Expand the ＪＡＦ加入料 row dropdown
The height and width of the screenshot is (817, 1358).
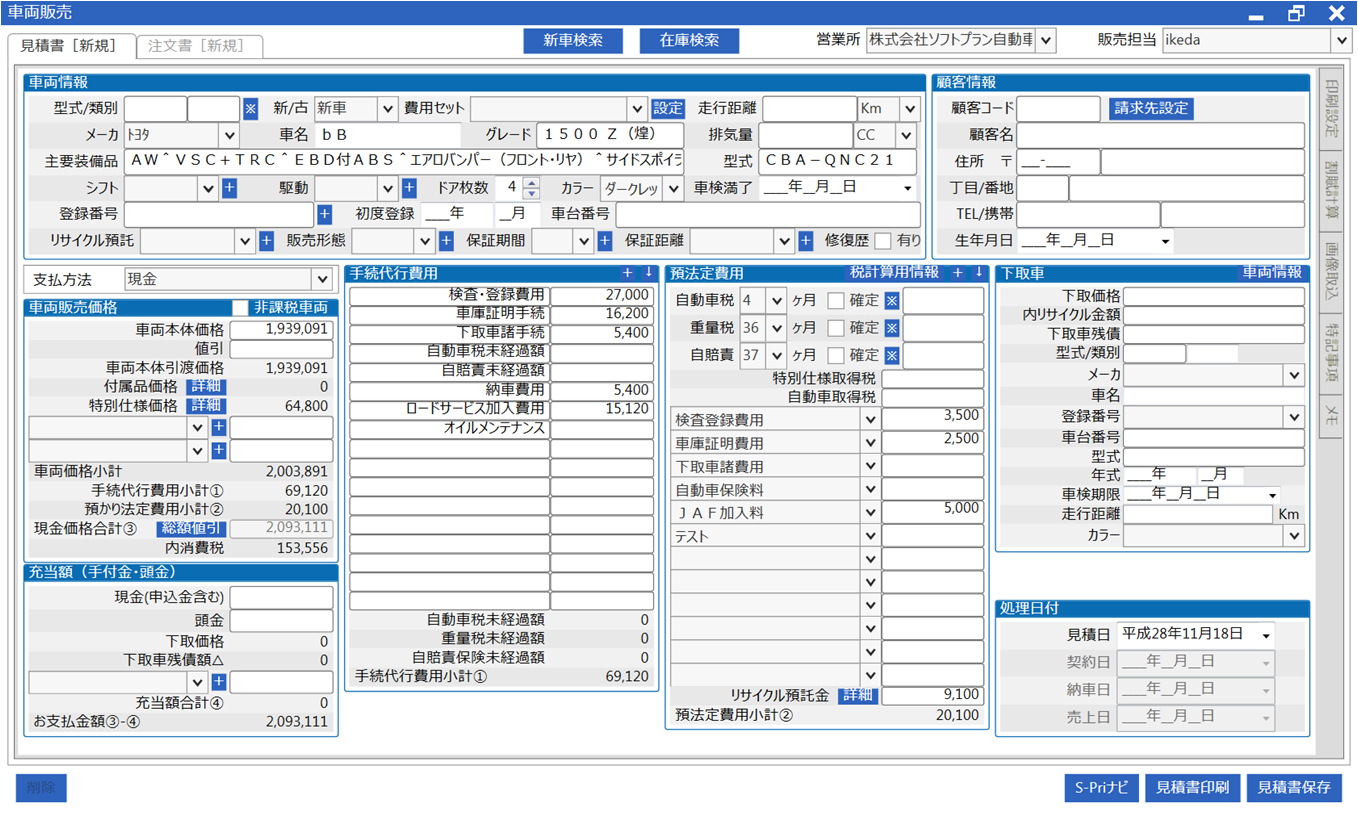point(871,513)
